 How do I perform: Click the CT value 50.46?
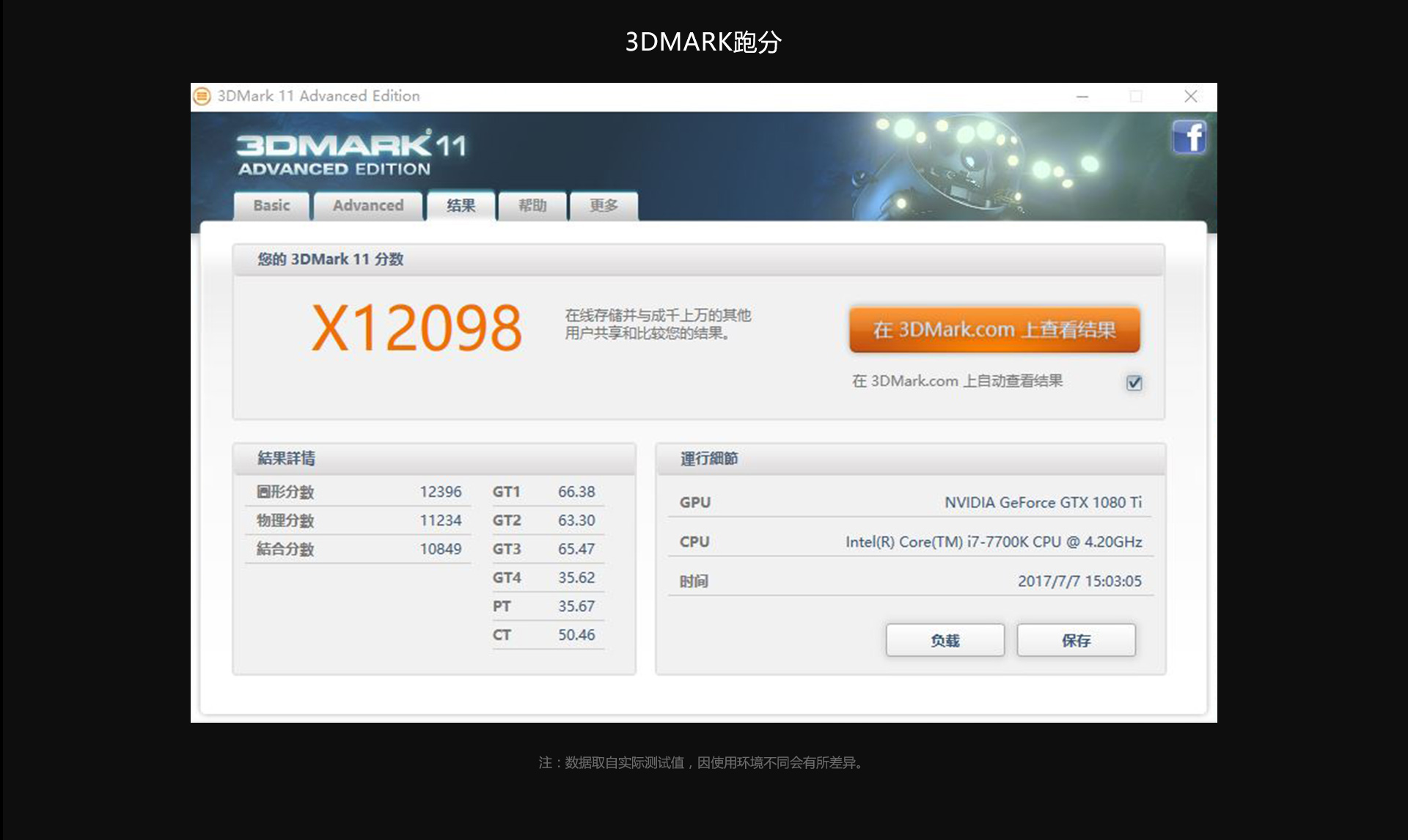pyautogui.click(x=576, y=635)
